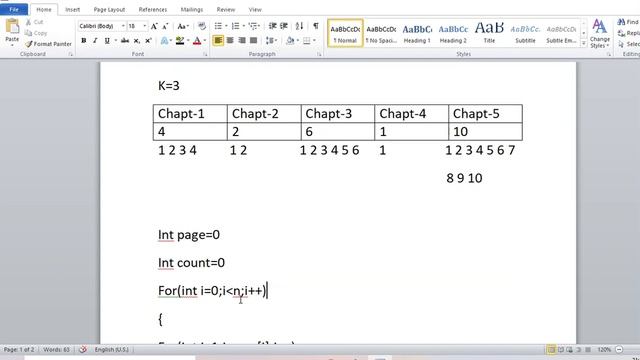Viewport: 640px width, 360px height.
Task: Grow font size with the enlarge A icon
Action: [x=154, y=26]
